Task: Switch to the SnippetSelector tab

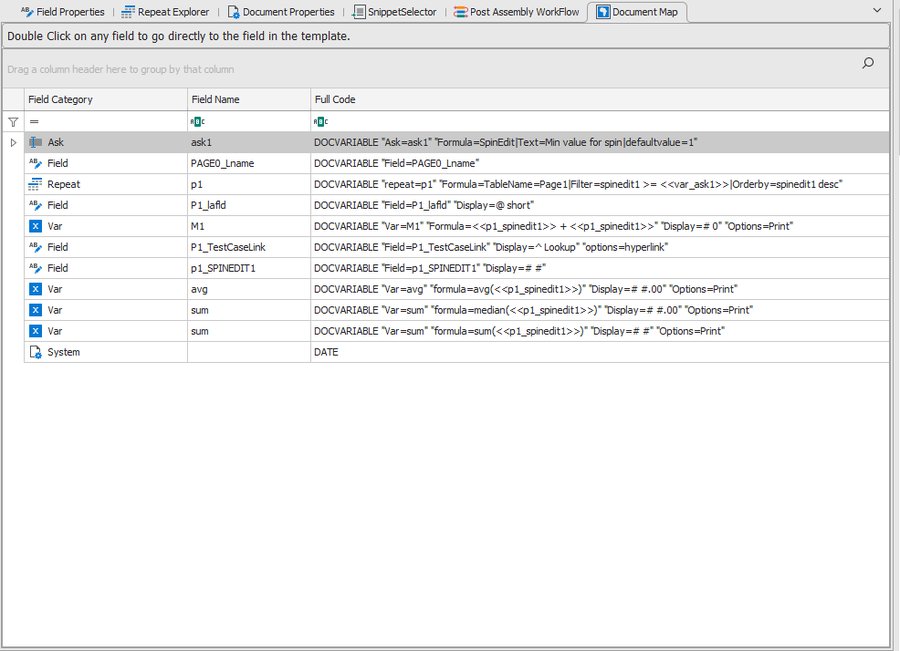Action: point(394,11)
